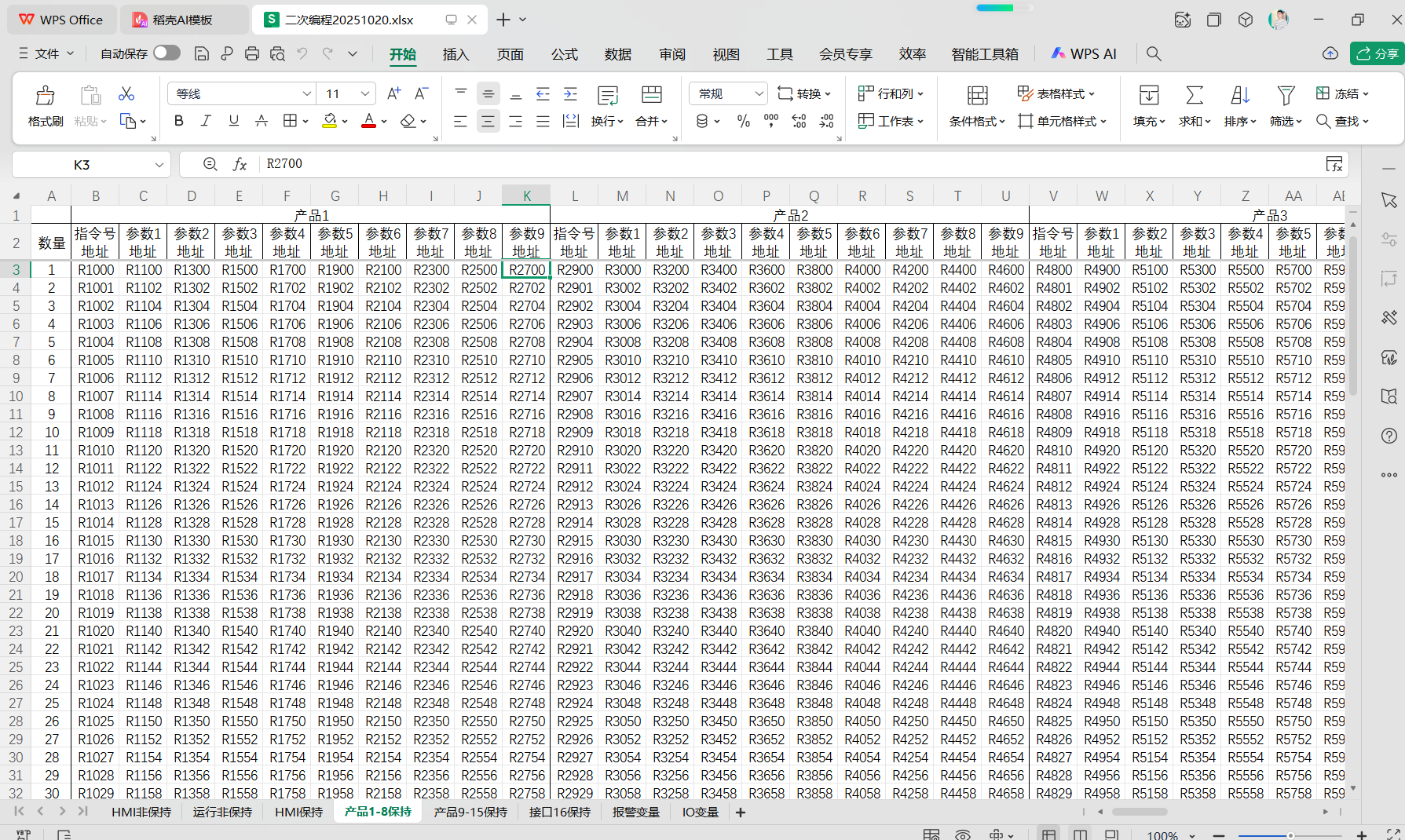
Task: Toggle italic formatting
Action: tap(206, 121)
